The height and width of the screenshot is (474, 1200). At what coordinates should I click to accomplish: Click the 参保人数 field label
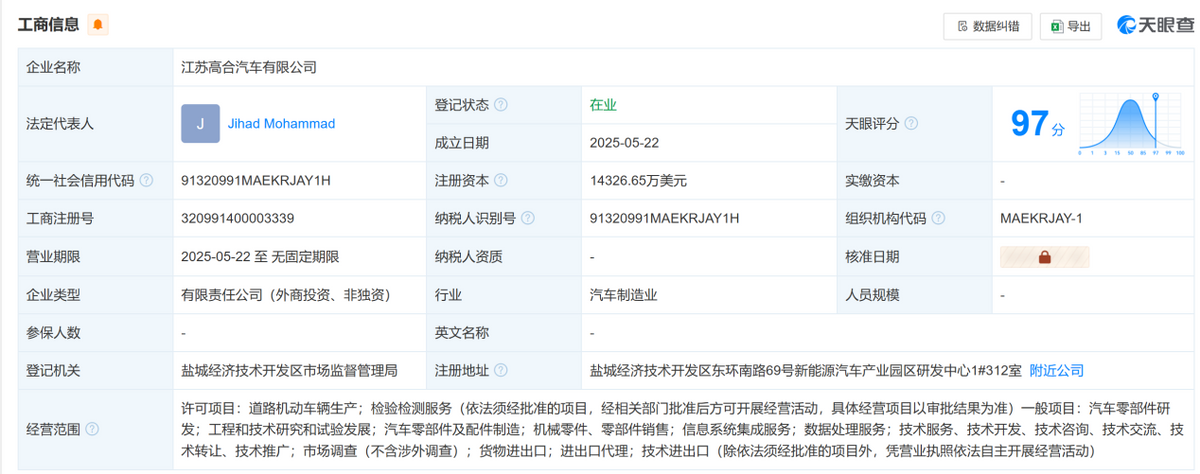tap(53, 332)
